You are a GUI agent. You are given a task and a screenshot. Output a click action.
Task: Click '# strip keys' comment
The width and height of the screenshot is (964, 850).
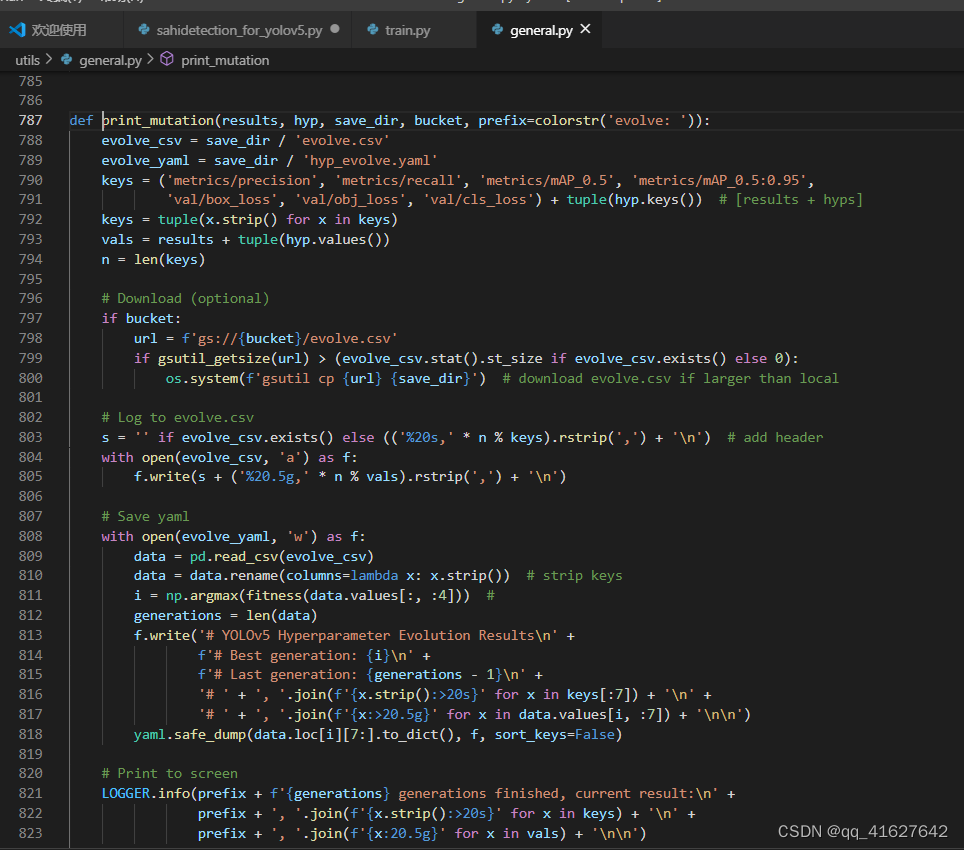[574, 576]
